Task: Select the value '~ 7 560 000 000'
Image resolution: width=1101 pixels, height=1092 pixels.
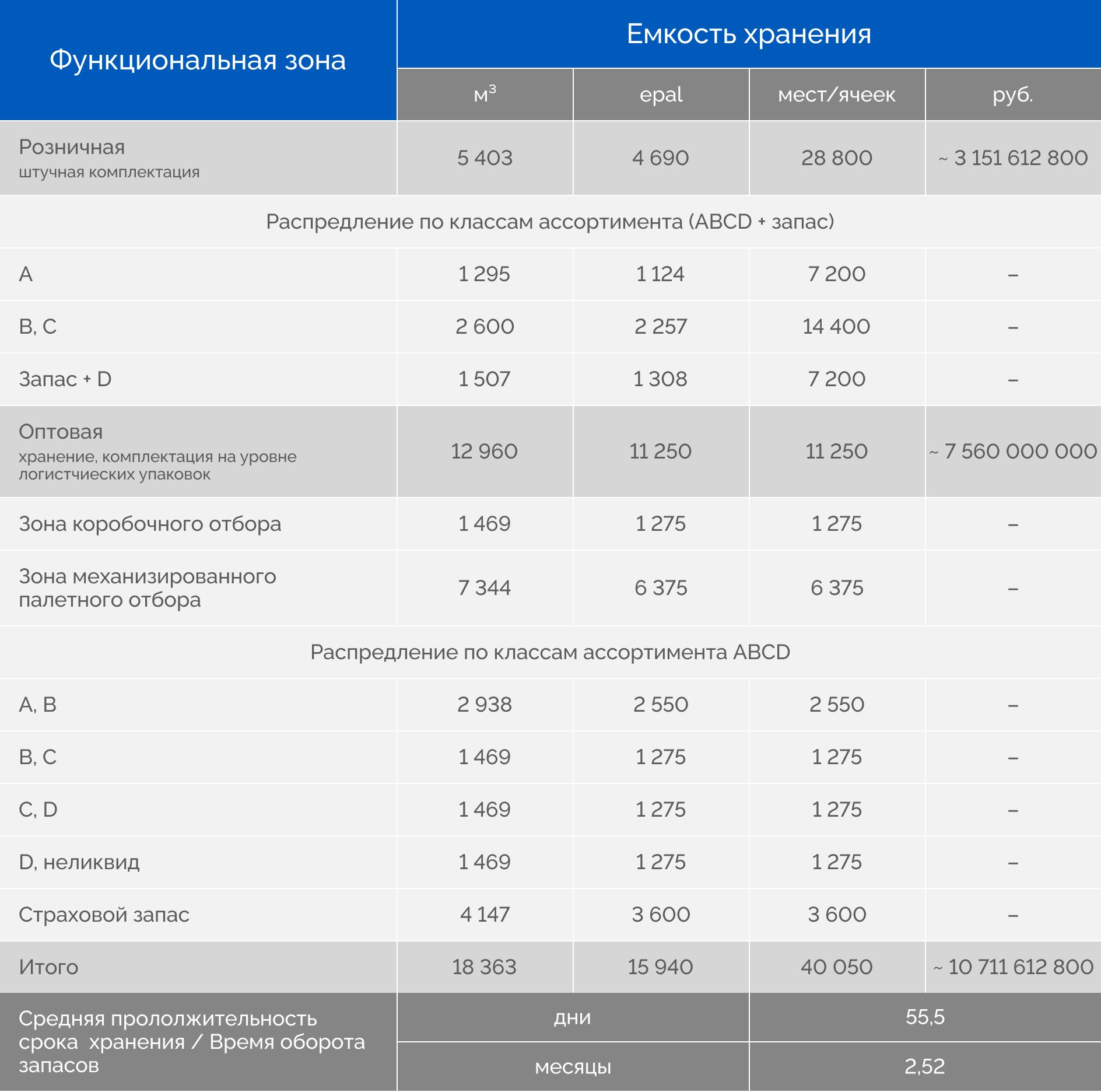Action: [1013, 452]
